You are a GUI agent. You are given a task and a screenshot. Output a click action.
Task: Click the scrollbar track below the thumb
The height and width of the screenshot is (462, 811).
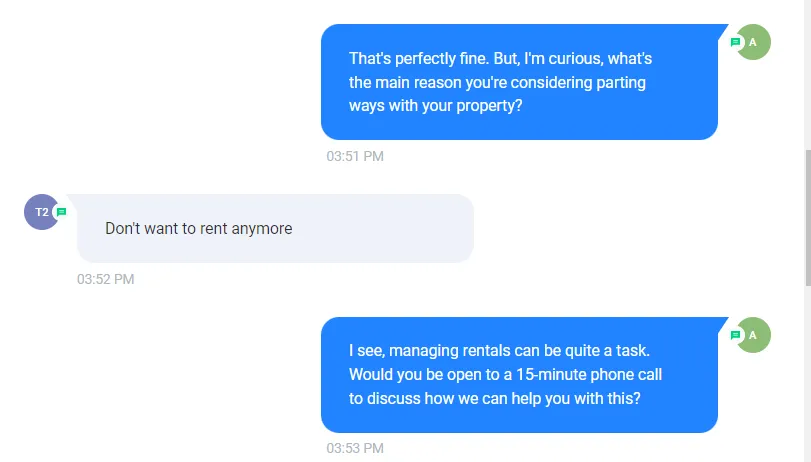[x=808, y=372]
